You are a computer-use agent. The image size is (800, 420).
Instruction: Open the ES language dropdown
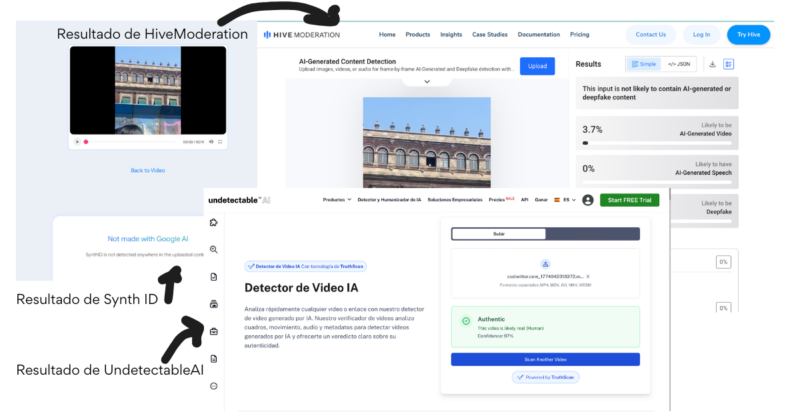point(565,200)
